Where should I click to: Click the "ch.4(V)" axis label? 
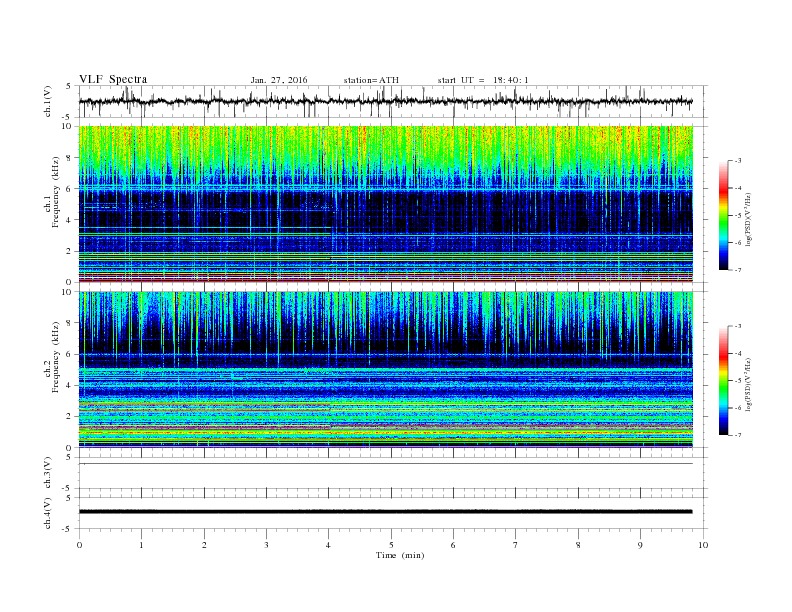pyautogui.click(x=48, y=513)
